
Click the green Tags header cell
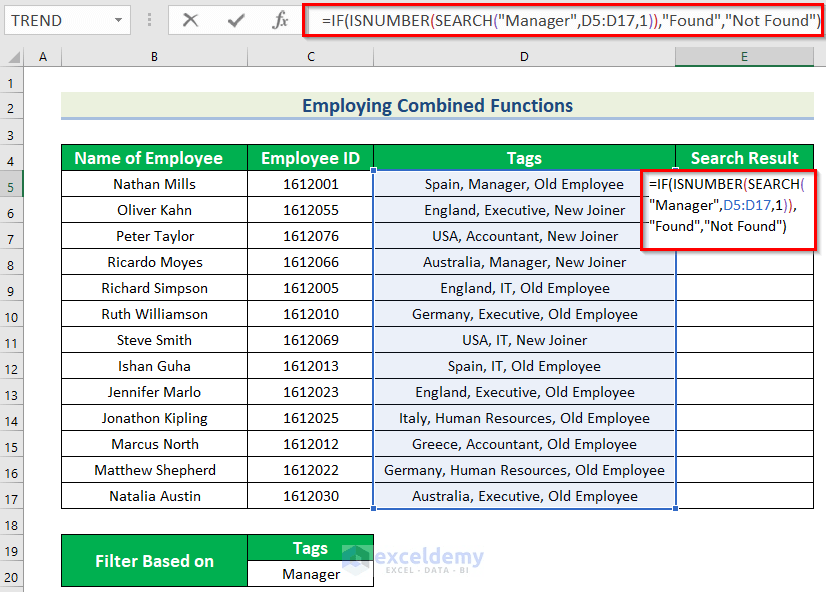[524, 158]
